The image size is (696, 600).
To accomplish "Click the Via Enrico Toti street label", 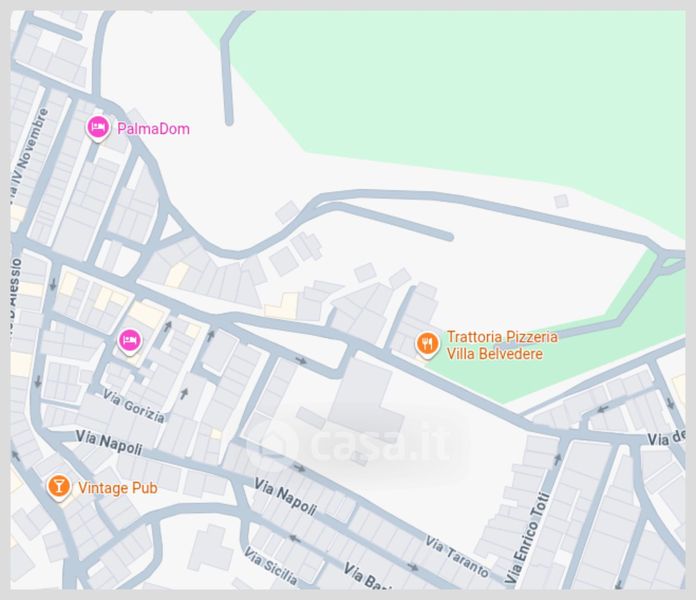I will click(x=528, y=537).
